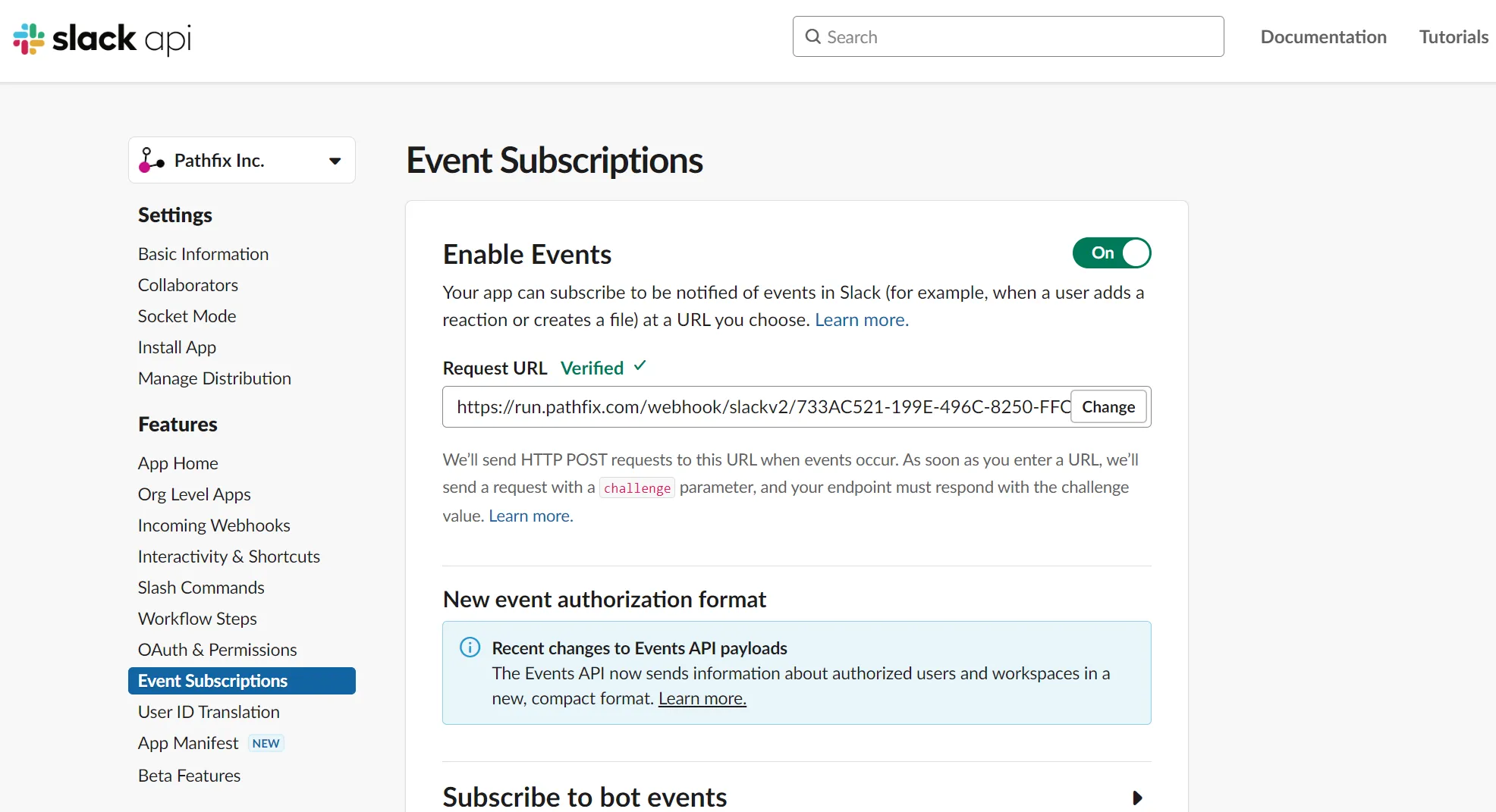Expand Subscribe to bot events section
The height and width of the screenshot is (812, 1496).
[x=1136, y=798]
